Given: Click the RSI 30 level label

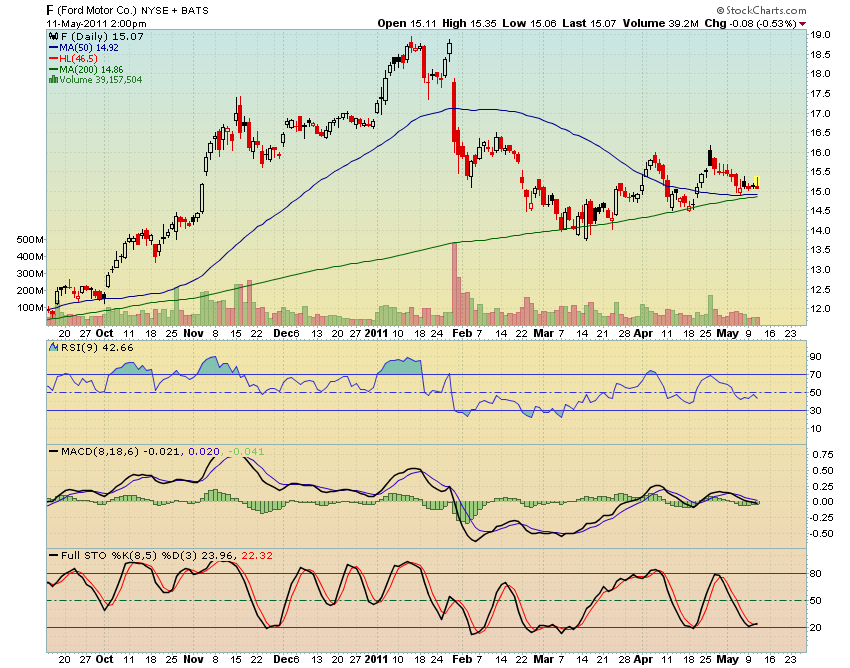Looking at the screenshot, I should 815,410.
